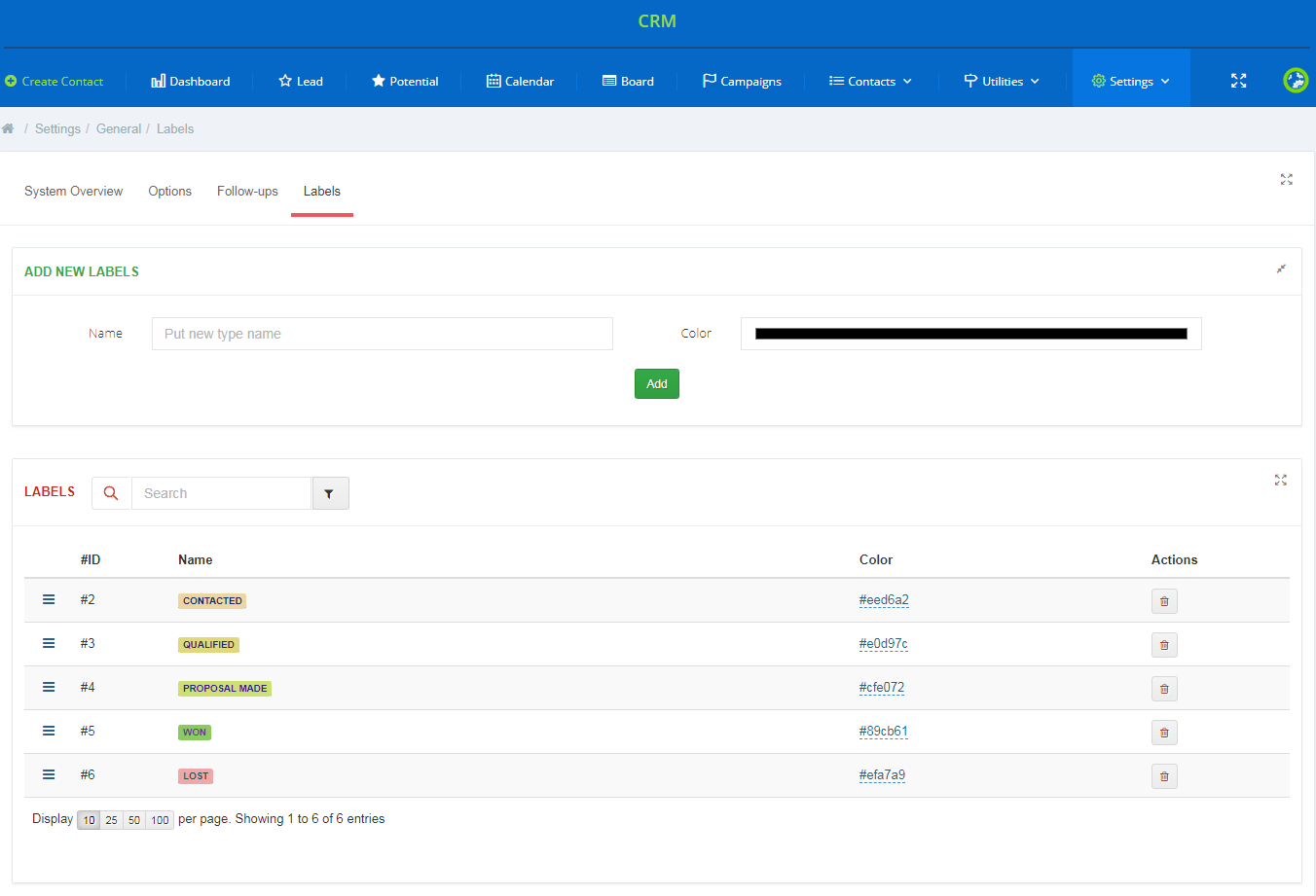This screenshot has height=896, width=1316.
Task: Toggle fullscreen icon in the navigation bar
Action: [x=1238, y=81]
